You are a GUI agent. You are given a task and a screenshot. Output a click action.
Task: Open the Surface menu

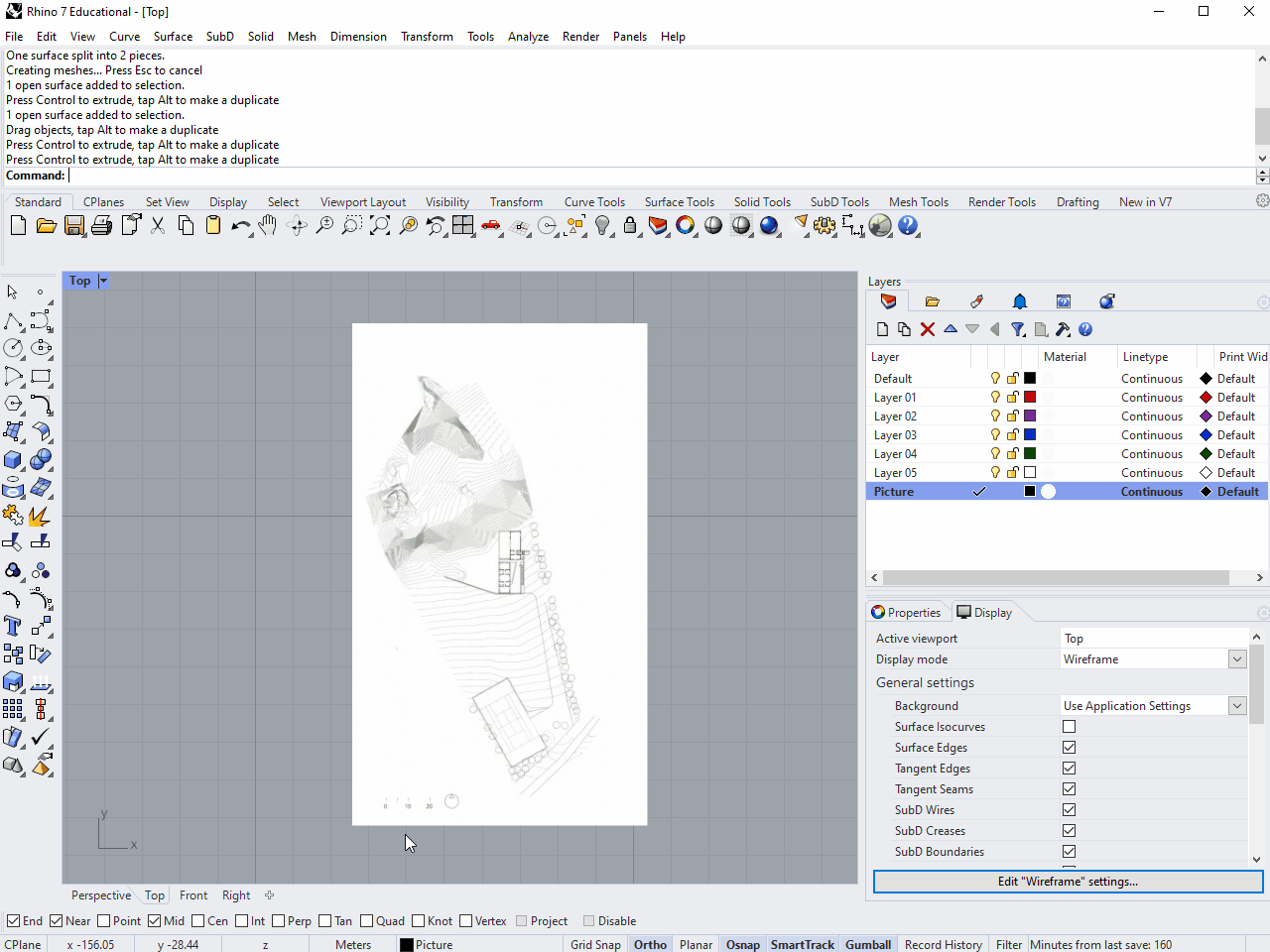(173, 37)
